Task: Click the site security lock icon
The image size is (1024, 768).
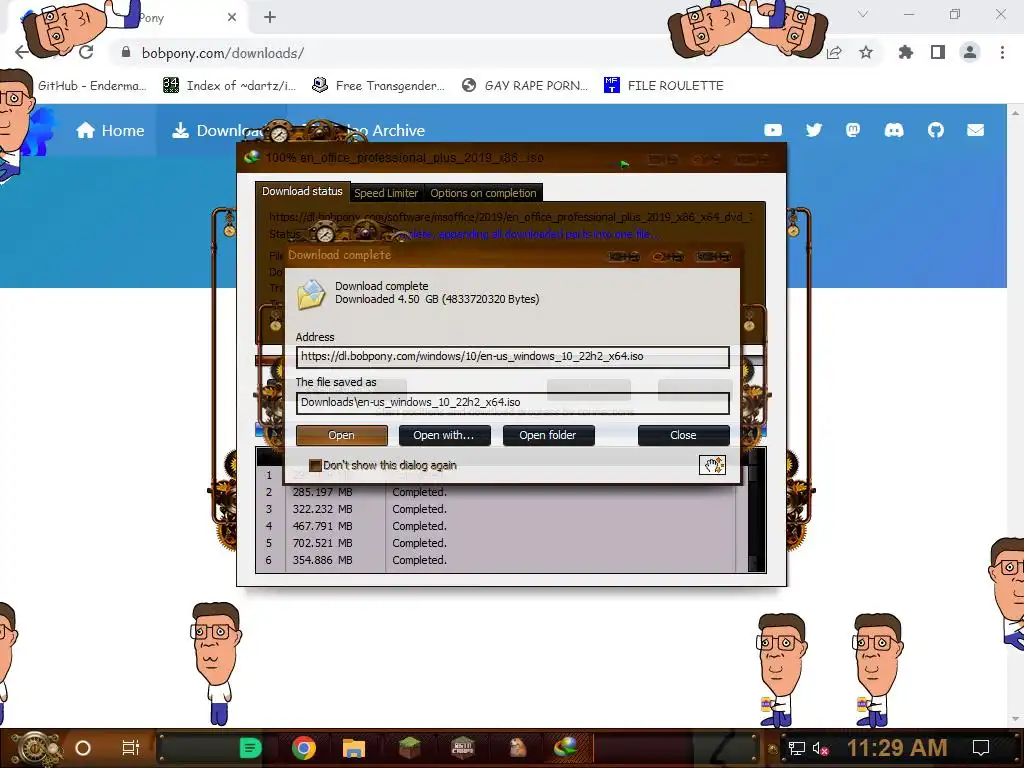Action: click(x=126, y=53)
